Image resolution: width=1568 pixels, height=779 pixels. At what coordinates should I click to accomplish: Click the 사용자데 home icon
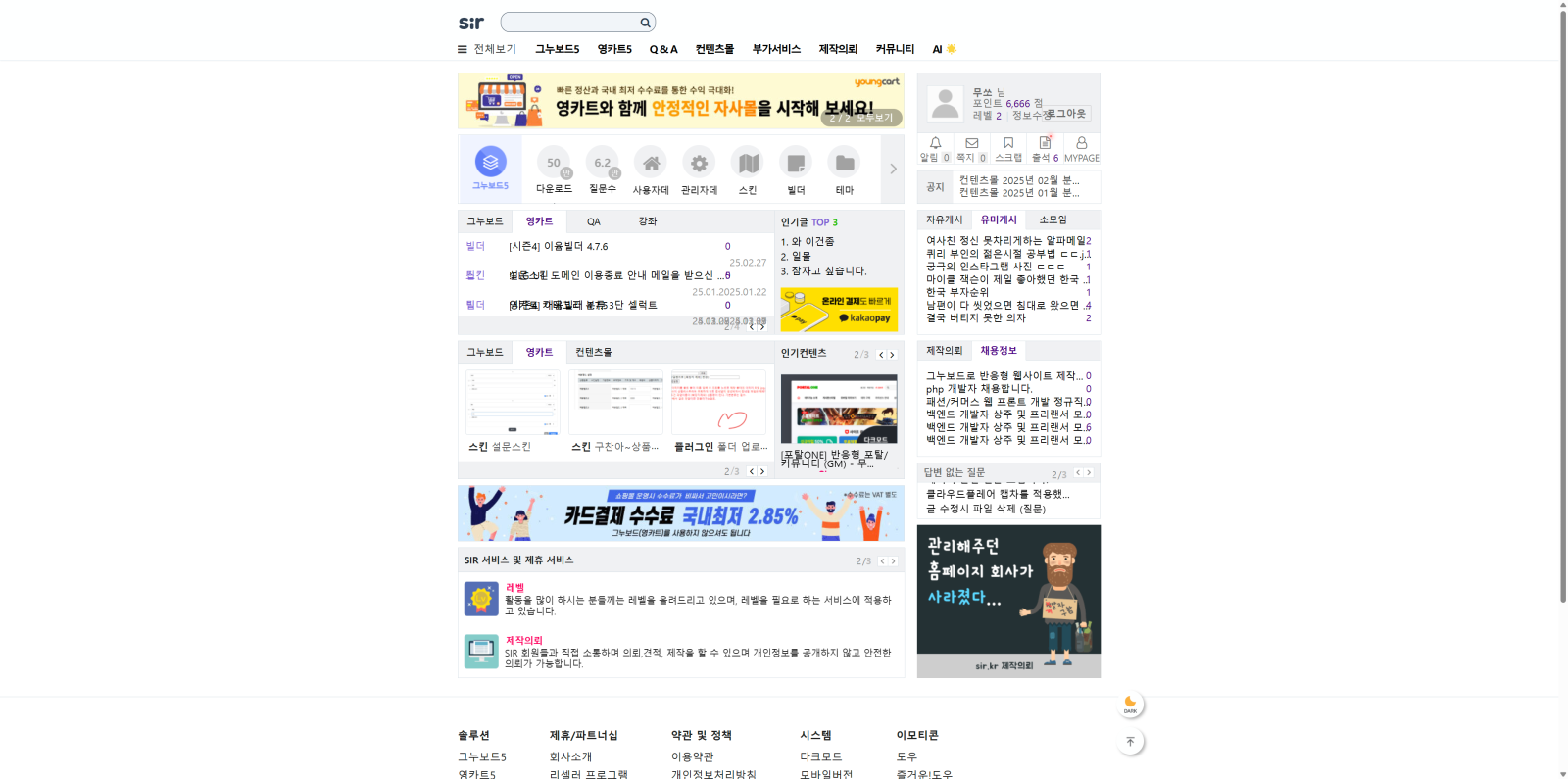point(651,163)
